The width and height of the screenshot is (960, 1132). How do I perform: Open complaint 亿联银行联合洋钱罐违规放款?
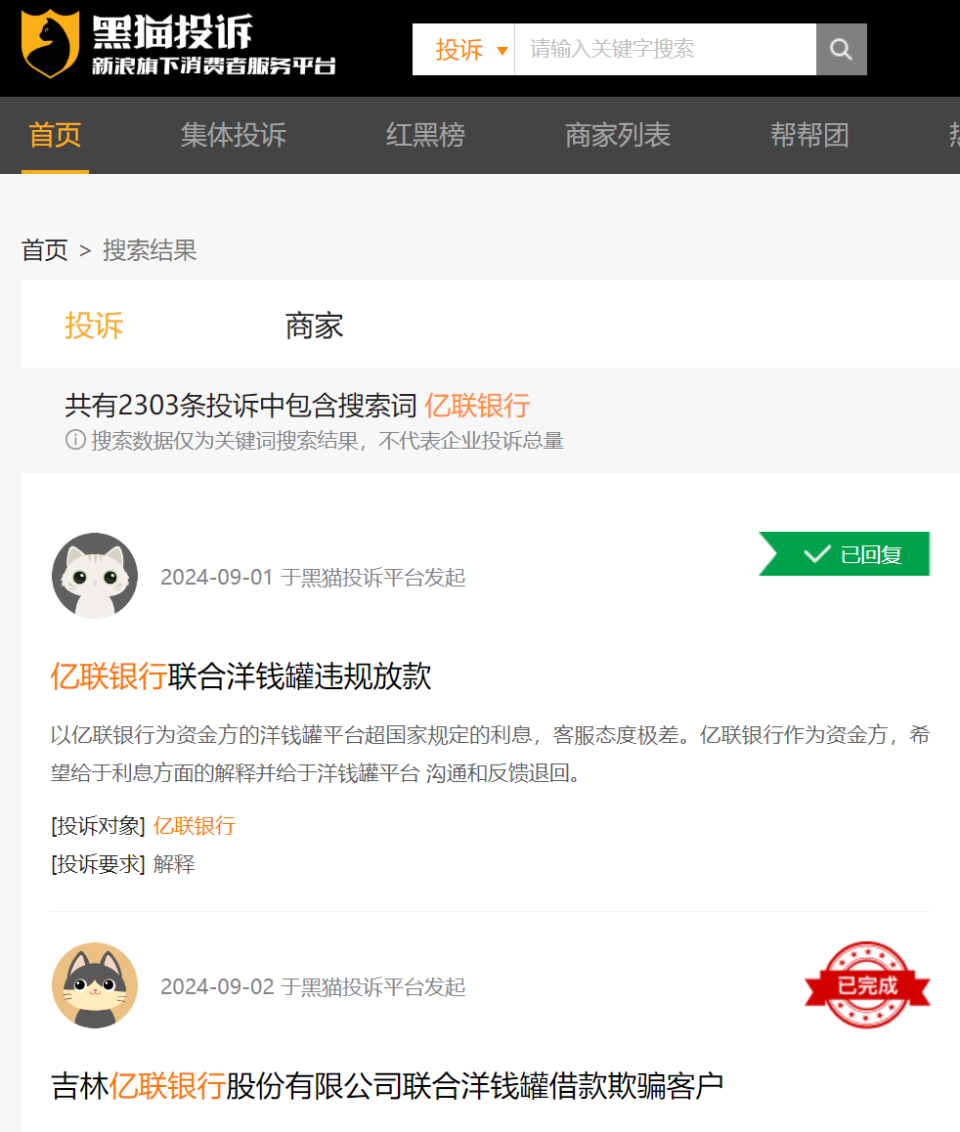(240, 677)
